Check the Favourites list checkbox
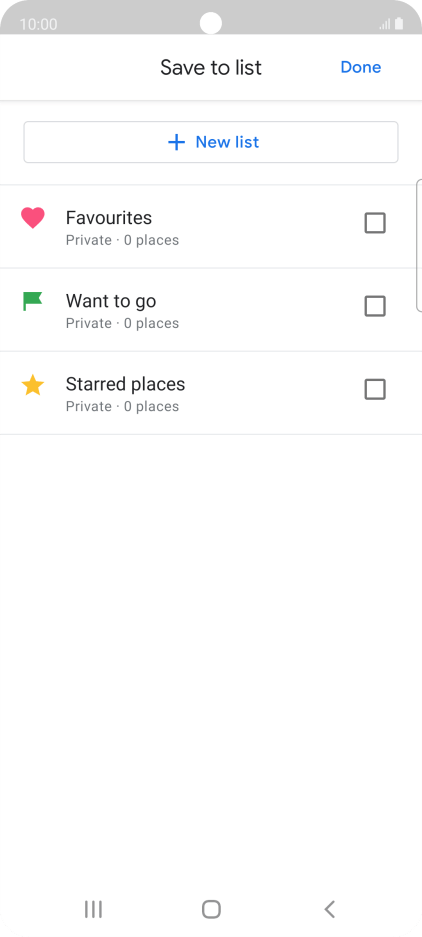 (375, 223)
